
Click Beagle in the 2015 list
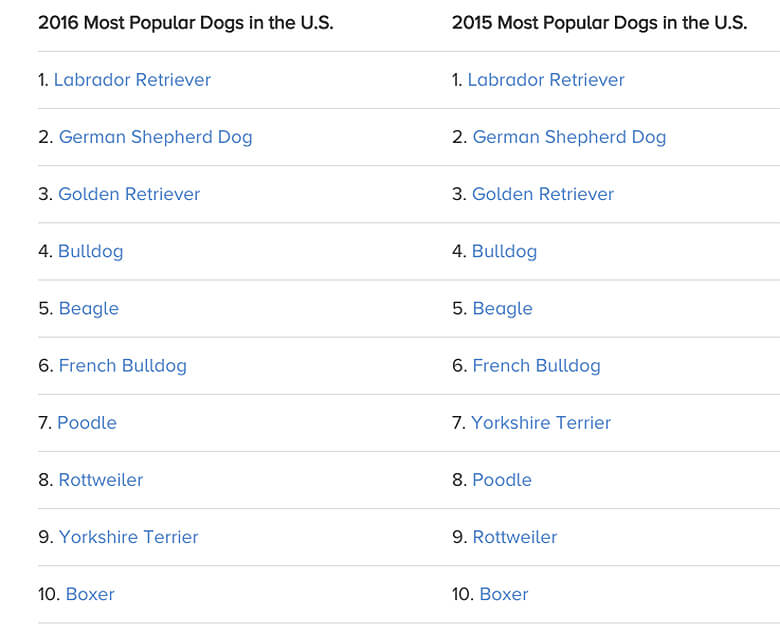pos(502,309)
